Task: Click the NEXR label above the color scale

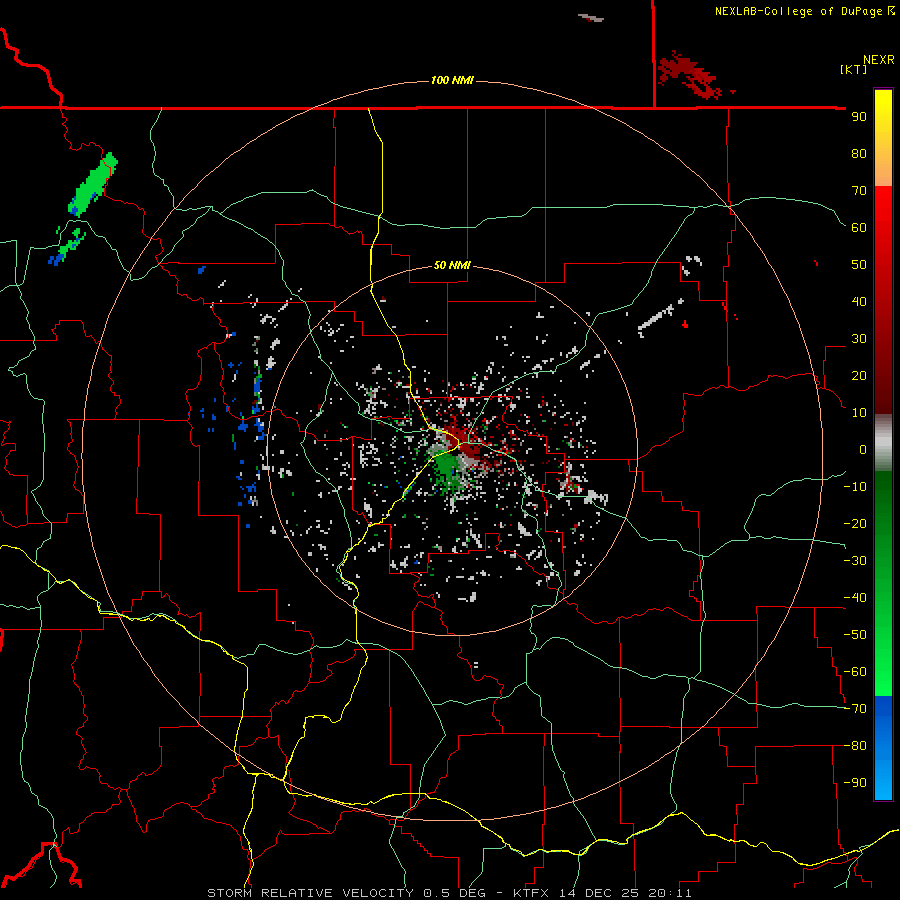Action: click(879, 60)
